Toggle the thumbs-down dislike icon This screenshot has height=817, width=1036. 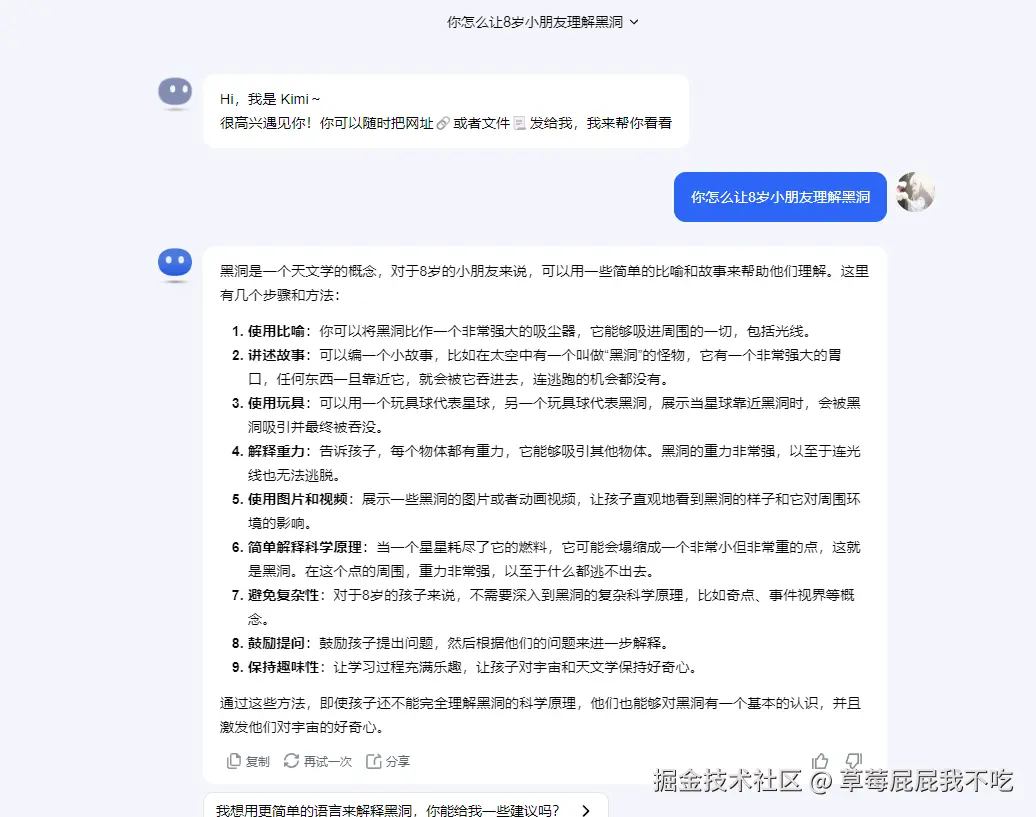pos(854,761)
